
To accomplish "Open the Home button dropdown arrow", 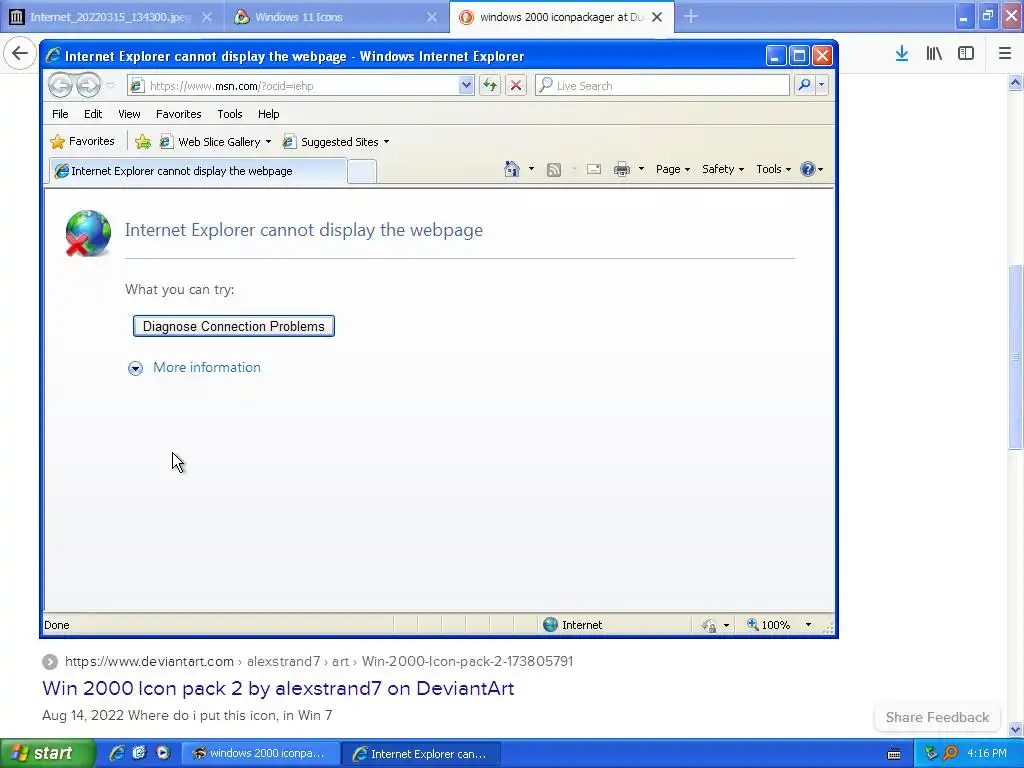I will (x=531, y=169).
